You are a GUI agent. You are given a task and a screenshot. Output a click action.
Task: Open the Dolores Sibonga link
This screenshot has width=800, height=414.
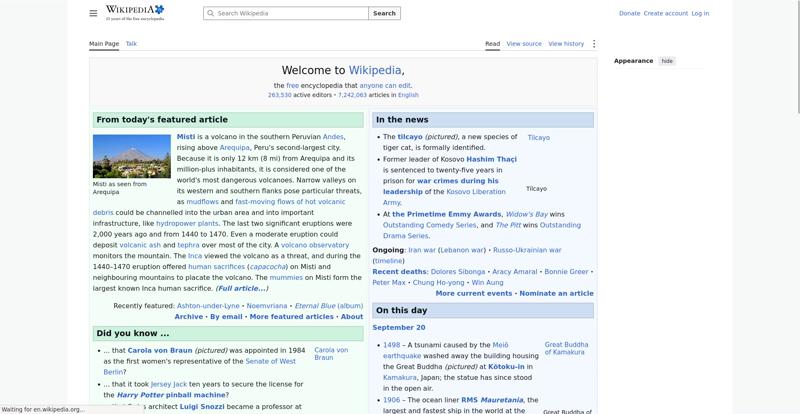(458, 272)
